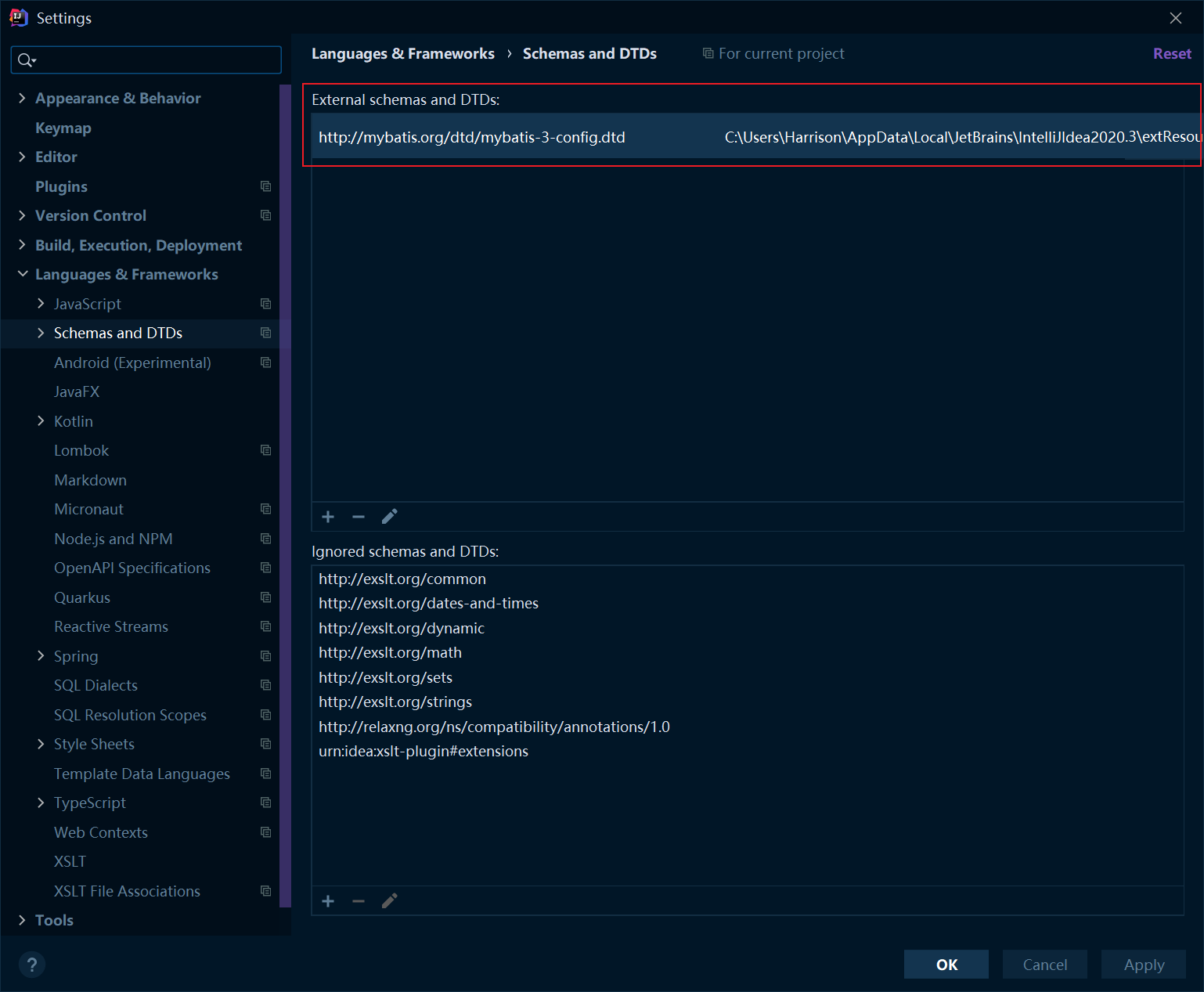Expand Build, Execution, Deployment section
Image resolution: width=1204 pixels, height=992 pixels.
pos(22,245)
